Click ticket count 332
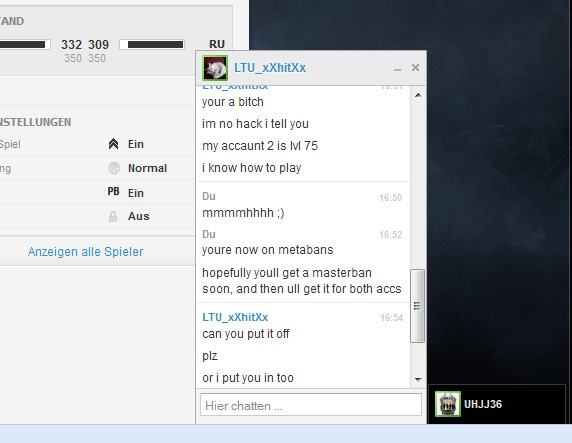Screen dimensions: 572x443 click(x=72, y=45)
